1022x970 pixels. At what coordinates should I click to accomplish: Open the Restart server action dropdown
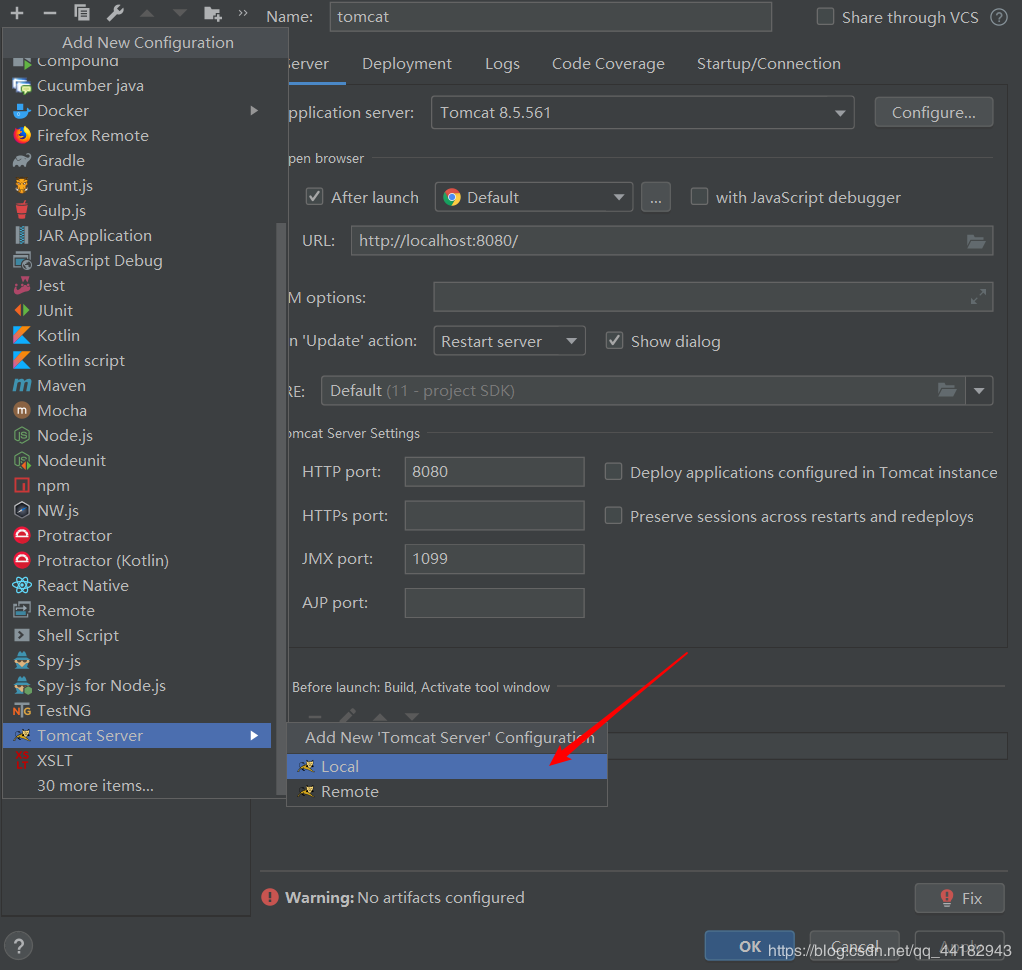[x=509, y=341]
